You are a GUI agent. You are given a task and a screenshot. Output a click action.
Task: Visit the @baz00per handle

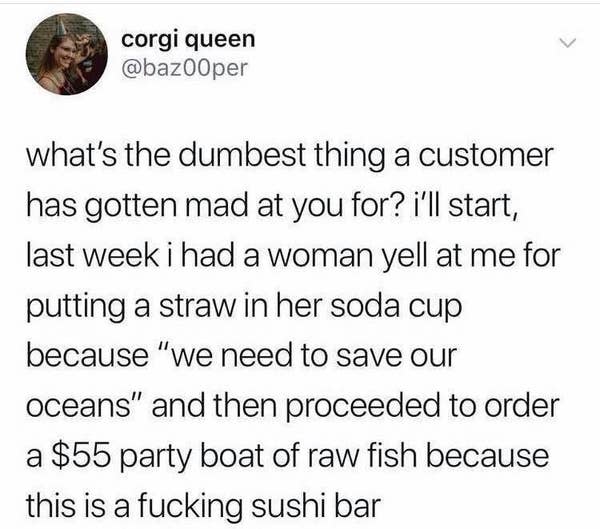[185, 68]
